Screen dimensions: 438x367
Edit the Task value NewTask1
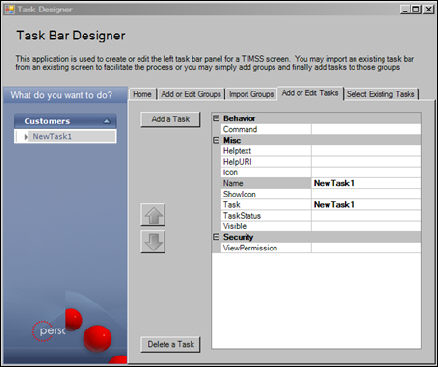(366, 204)
